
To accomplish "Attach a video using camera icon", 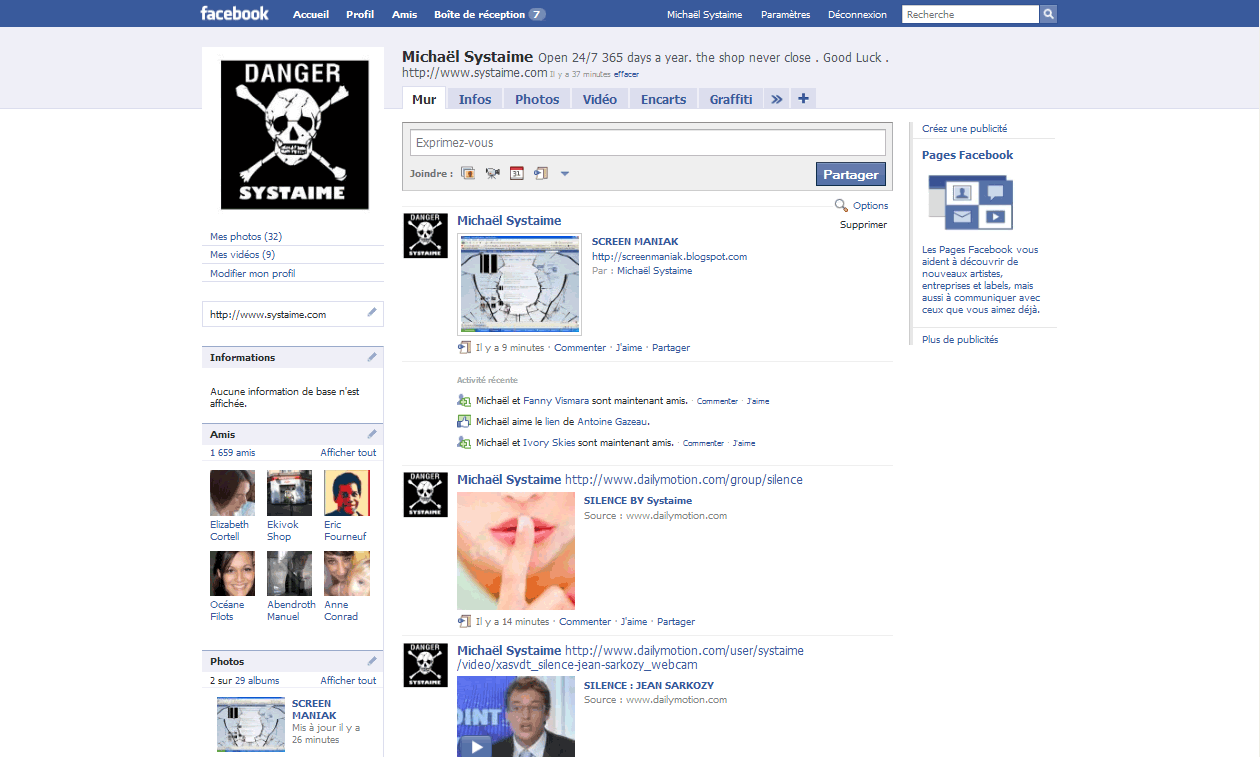I will click(492, 173).
